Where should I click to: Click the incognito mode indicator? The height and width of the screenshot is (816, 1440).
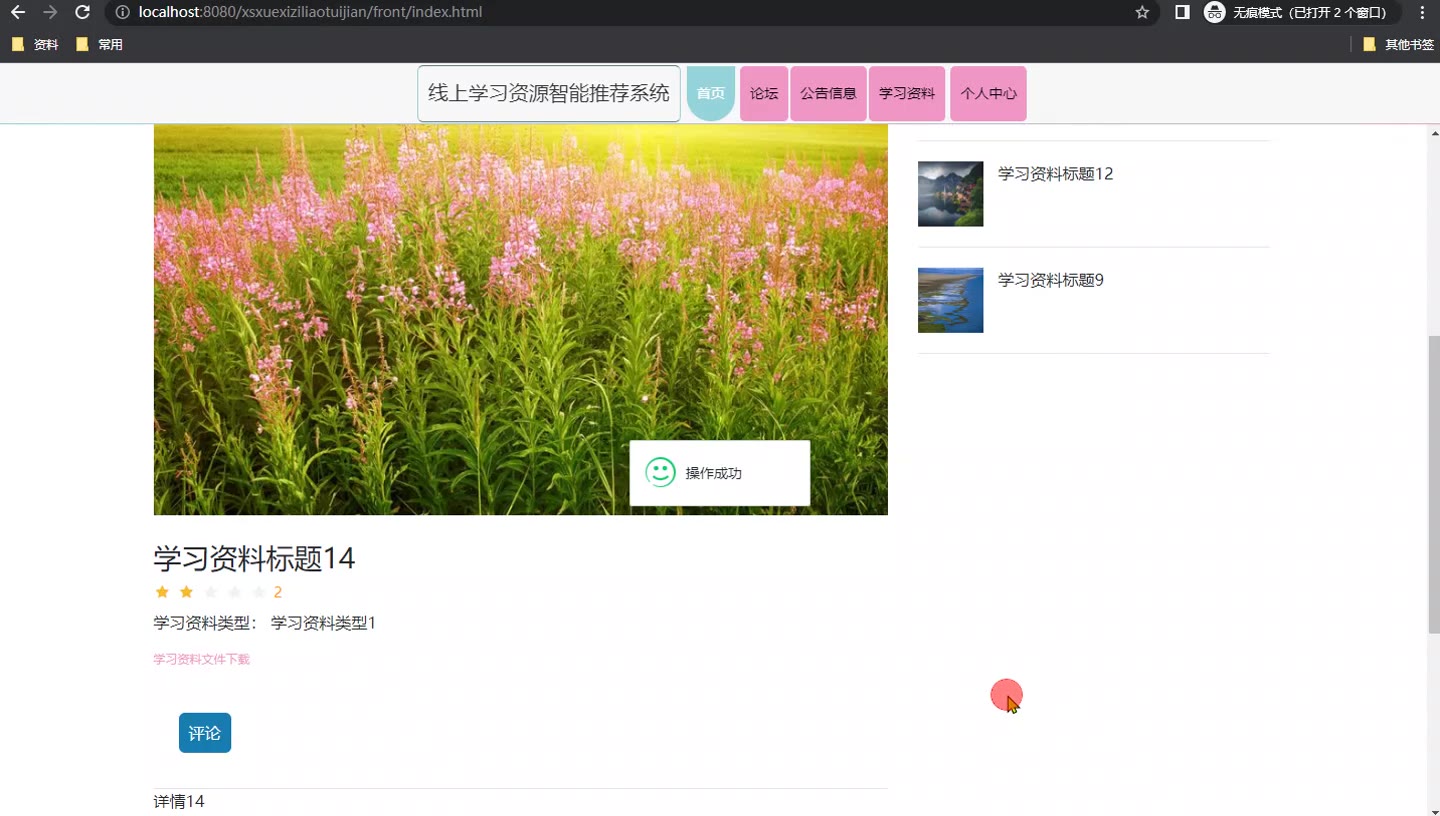(x=1301, y=12)
